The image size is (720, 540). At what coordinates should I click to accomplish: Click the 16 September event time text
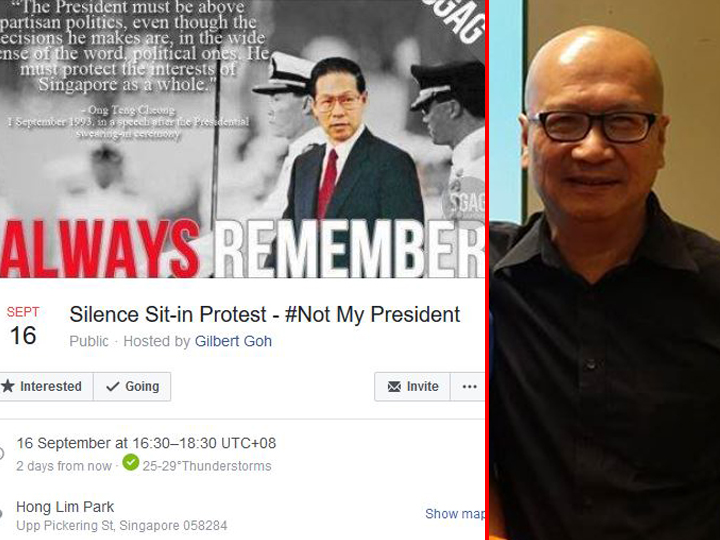click(x=146, y=443)
